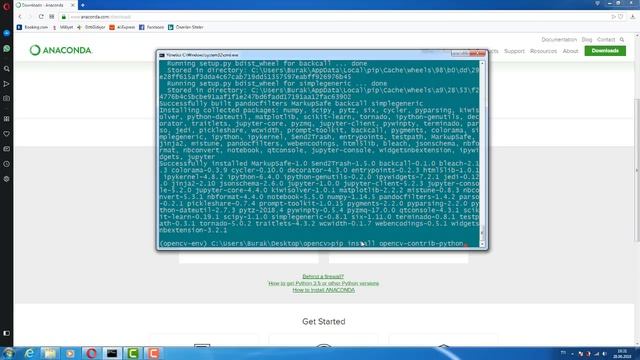The height and width of the screenshot is (360, 640).
Task: Switch to Command Prompt in taskbar
Action: click(x=112, y=353)
